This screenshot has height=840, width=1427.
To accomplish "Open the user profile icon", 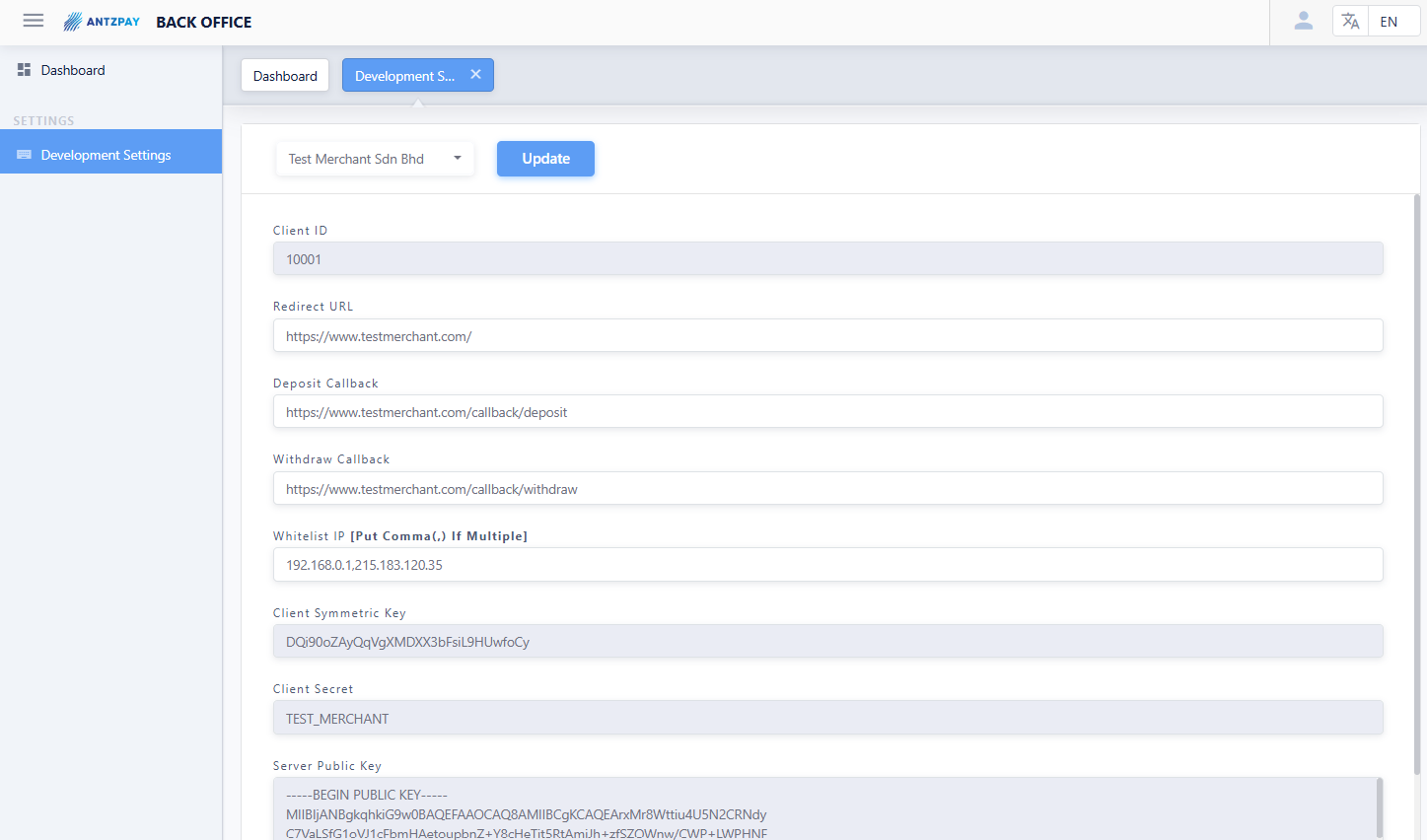I will [1303, 21].
